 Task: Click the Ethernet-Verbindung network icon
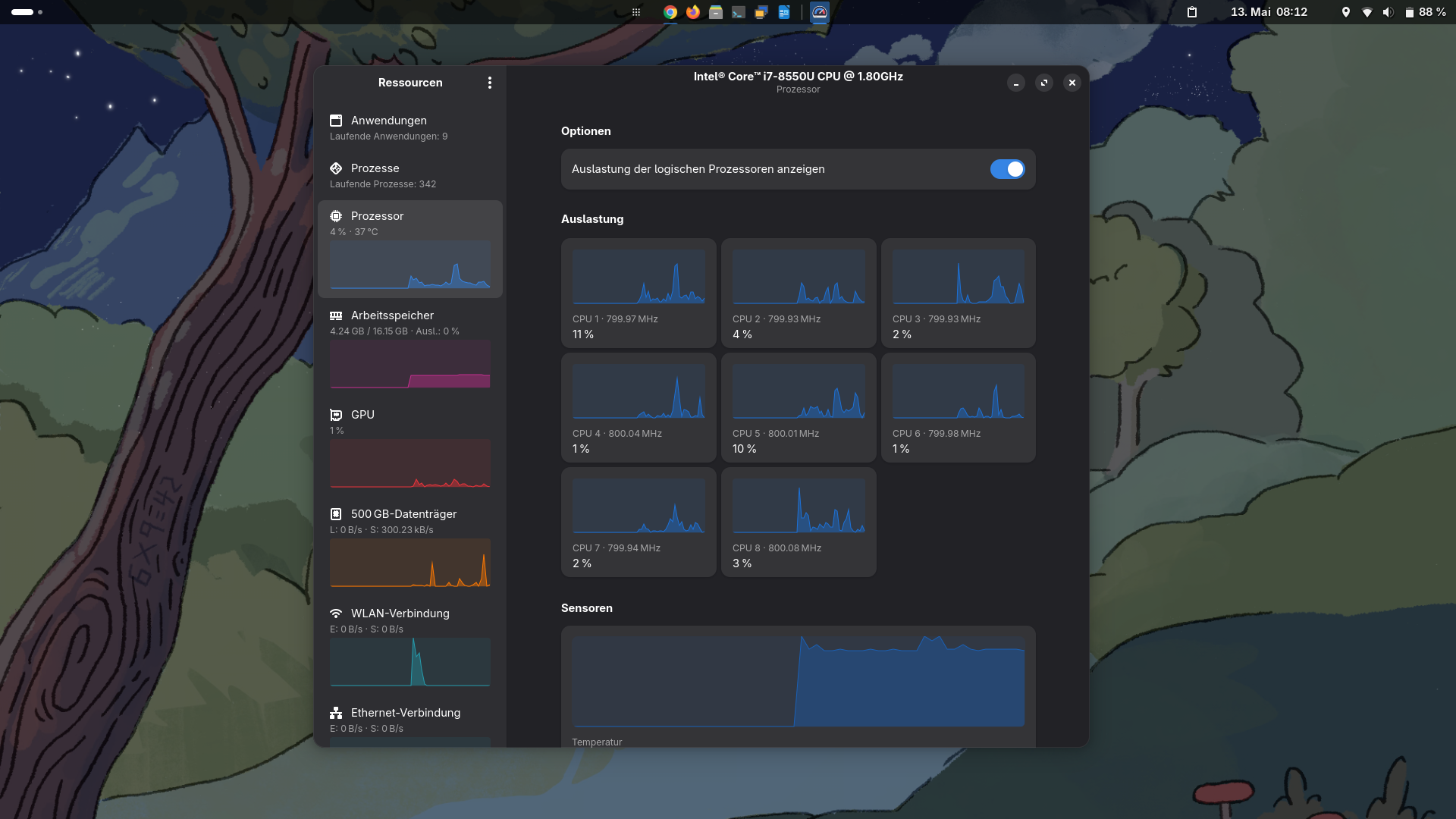pyautogui.click(x=336, y=713)
